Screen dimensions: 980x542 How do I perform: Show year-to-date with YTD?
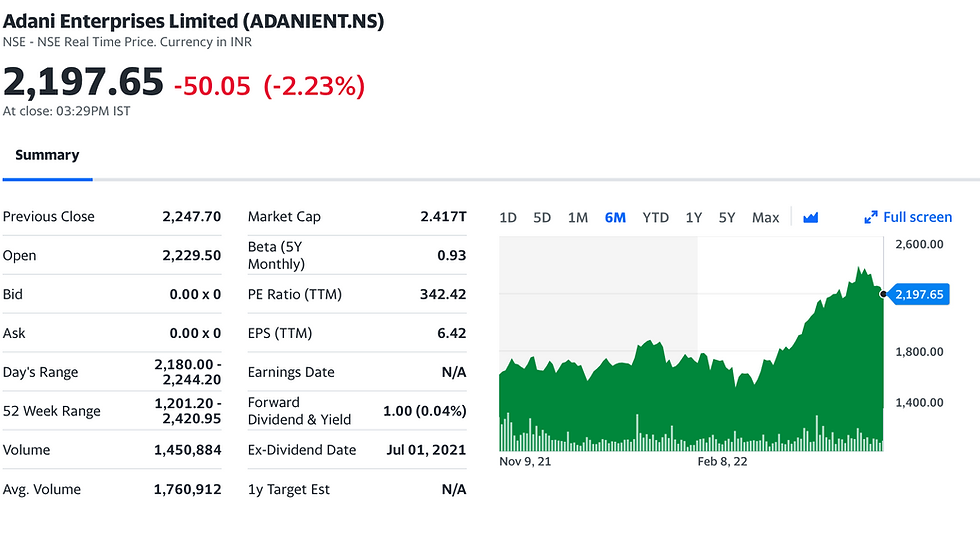(x=655, y=217)
